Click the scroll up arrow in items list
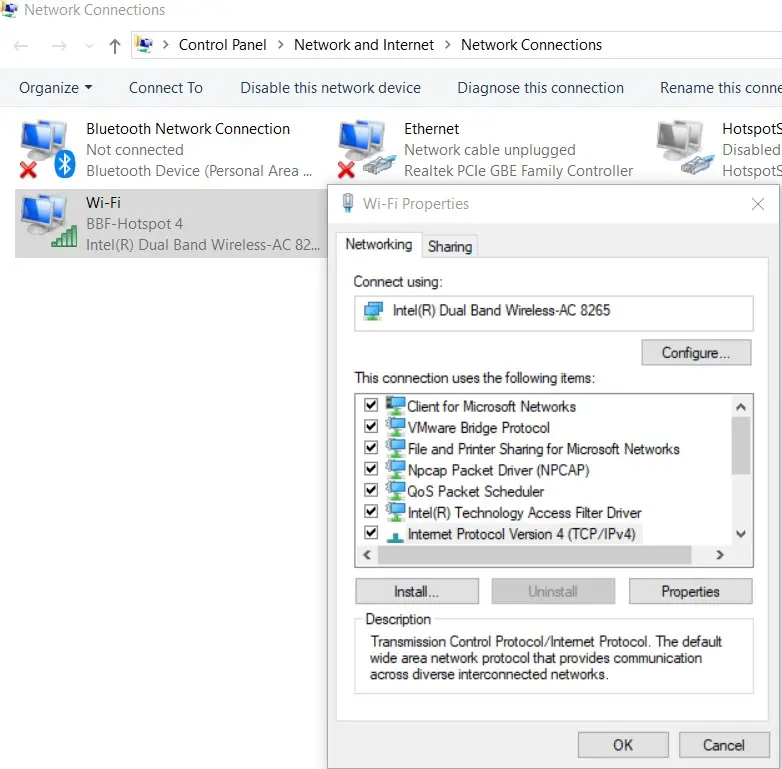Image resolution: width=782 pixels, height=769 pixels. tap(741, 407)
